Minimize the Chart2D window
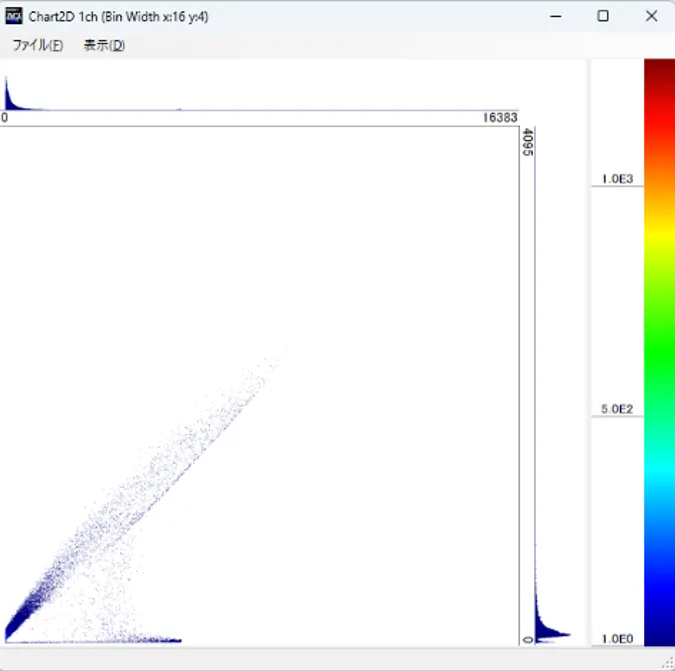Viewport: 675px width, 671px height. (x=556, y=16)
